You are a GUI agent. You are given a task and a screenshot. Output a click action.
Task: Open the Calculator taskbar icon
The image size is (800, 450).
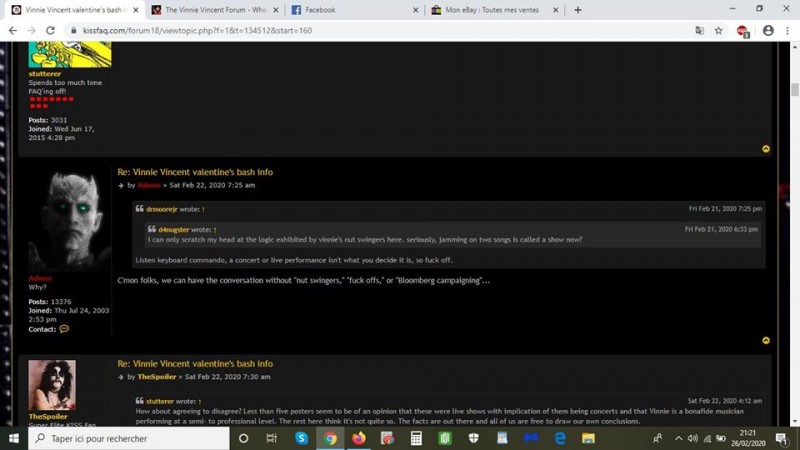(416, 438)
